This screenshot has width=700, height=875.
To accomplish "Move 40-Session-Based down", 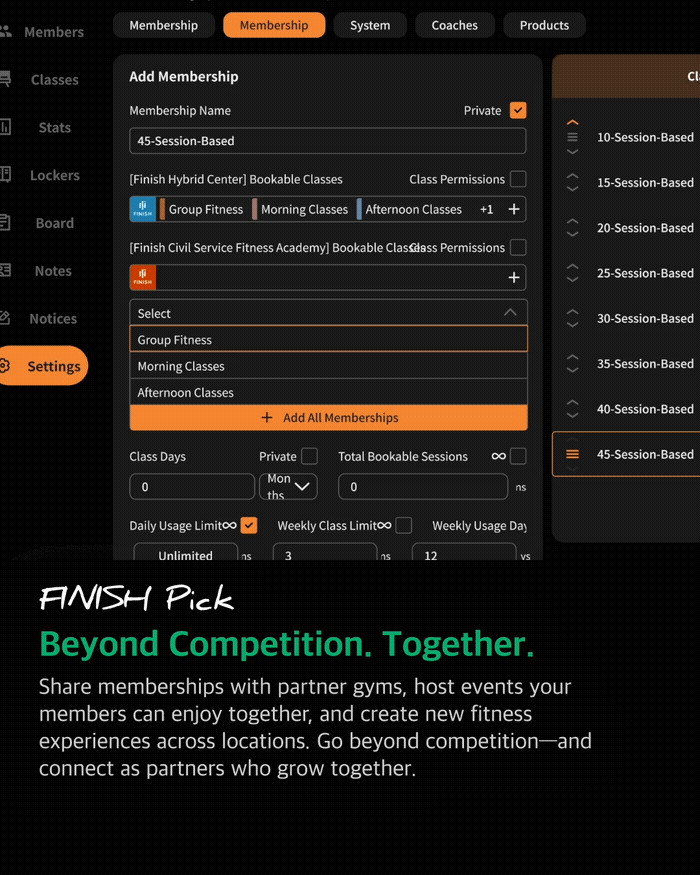I will tap(572, 415).
